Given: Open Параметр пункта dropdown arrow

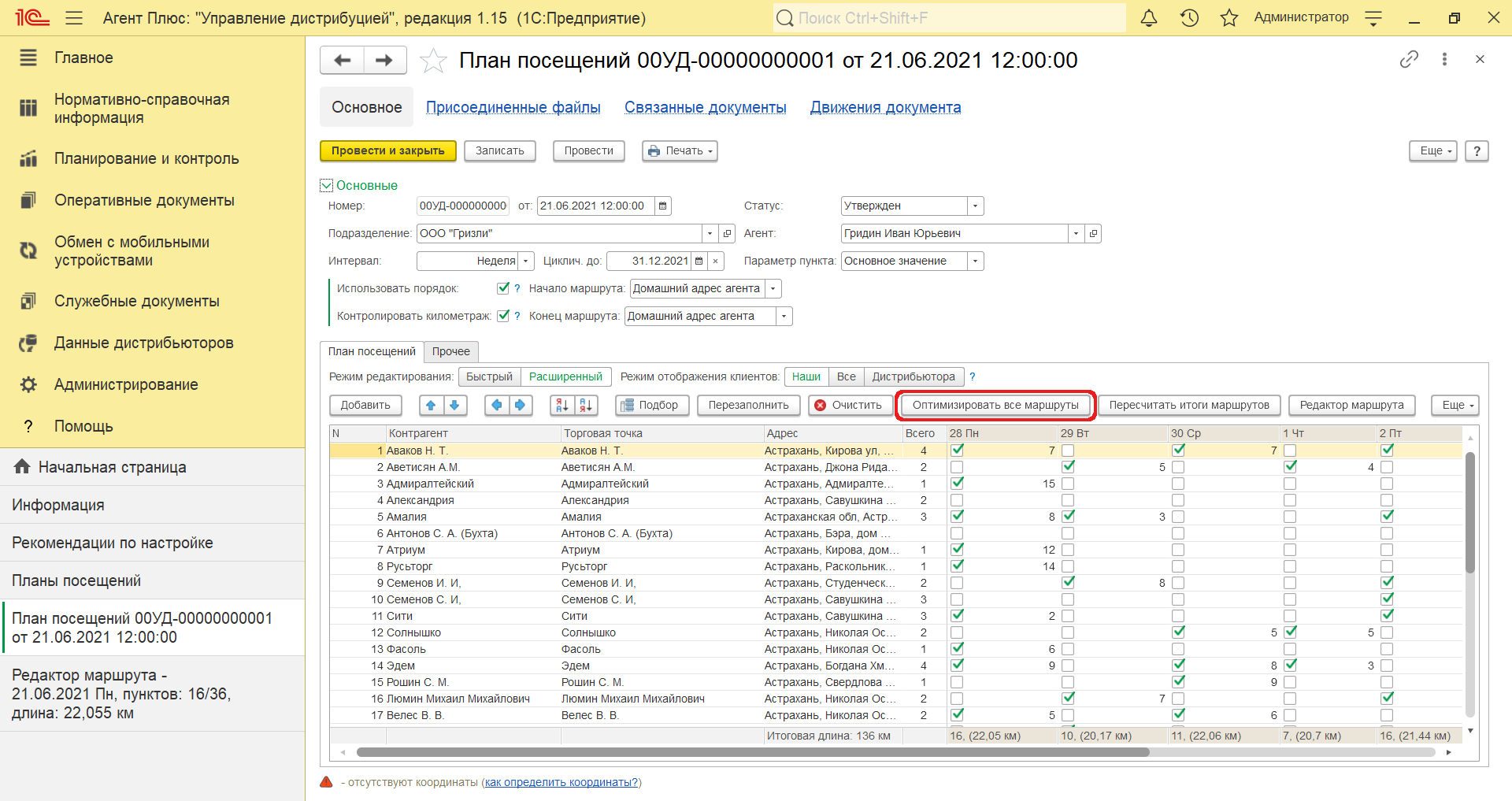Looking at the screenshot, I should pos(975,261).
